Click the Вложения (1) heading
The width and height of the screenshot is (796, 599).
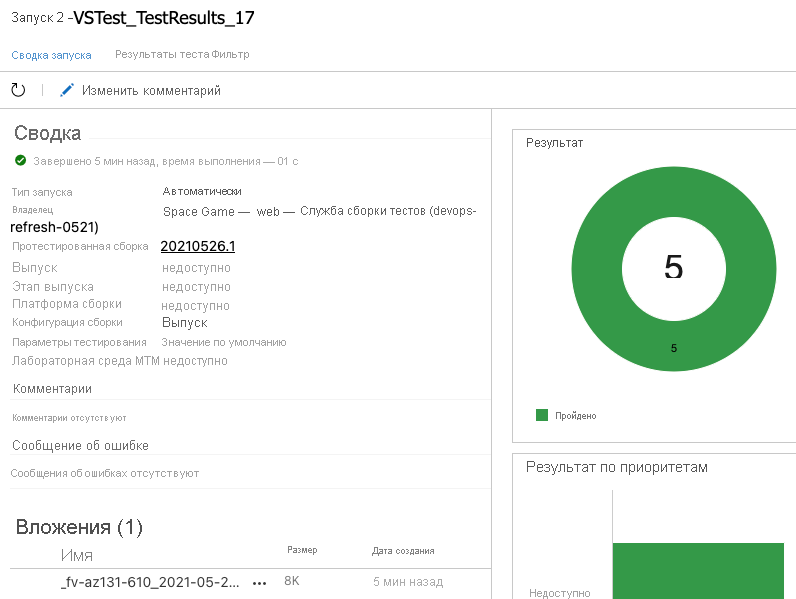click(79, 527)
